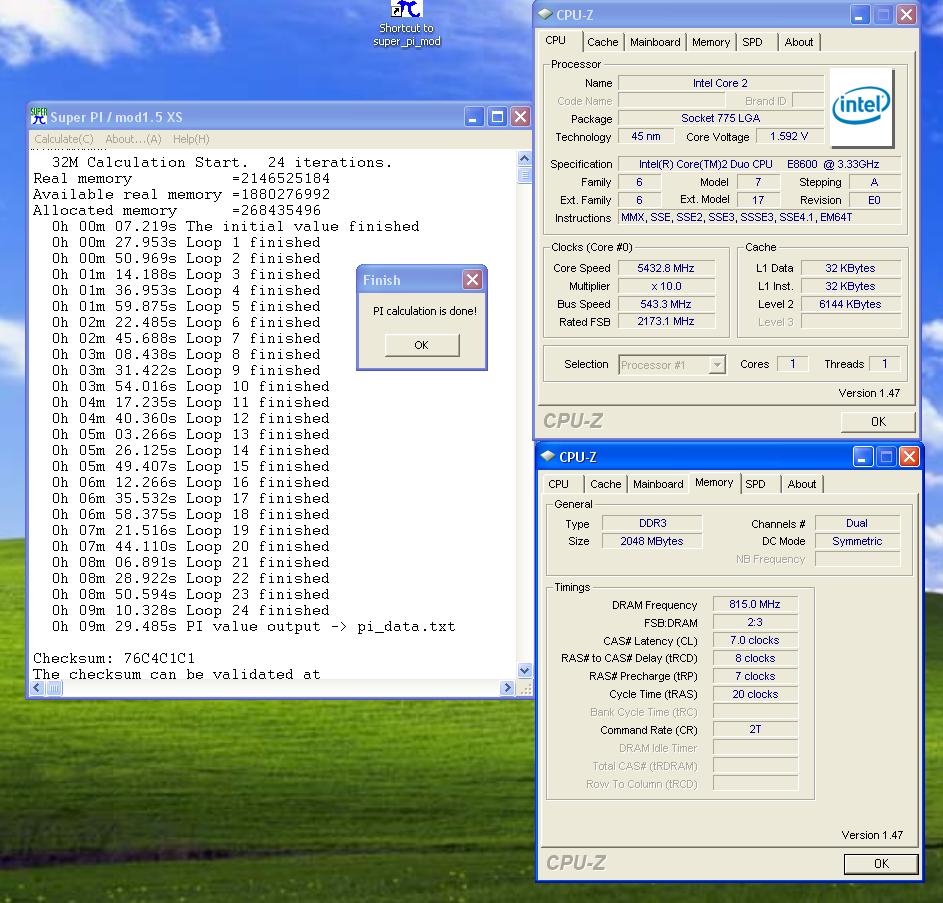The image size is (943, 903).
Task: Open the Calculate(C) menu in Super PI
Action: (64, 139)
